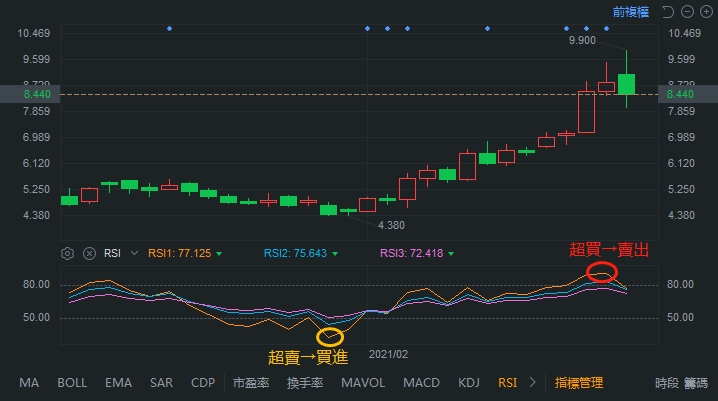
Task: Click the 9.900 high price label
Action: (x=582, y=40)
